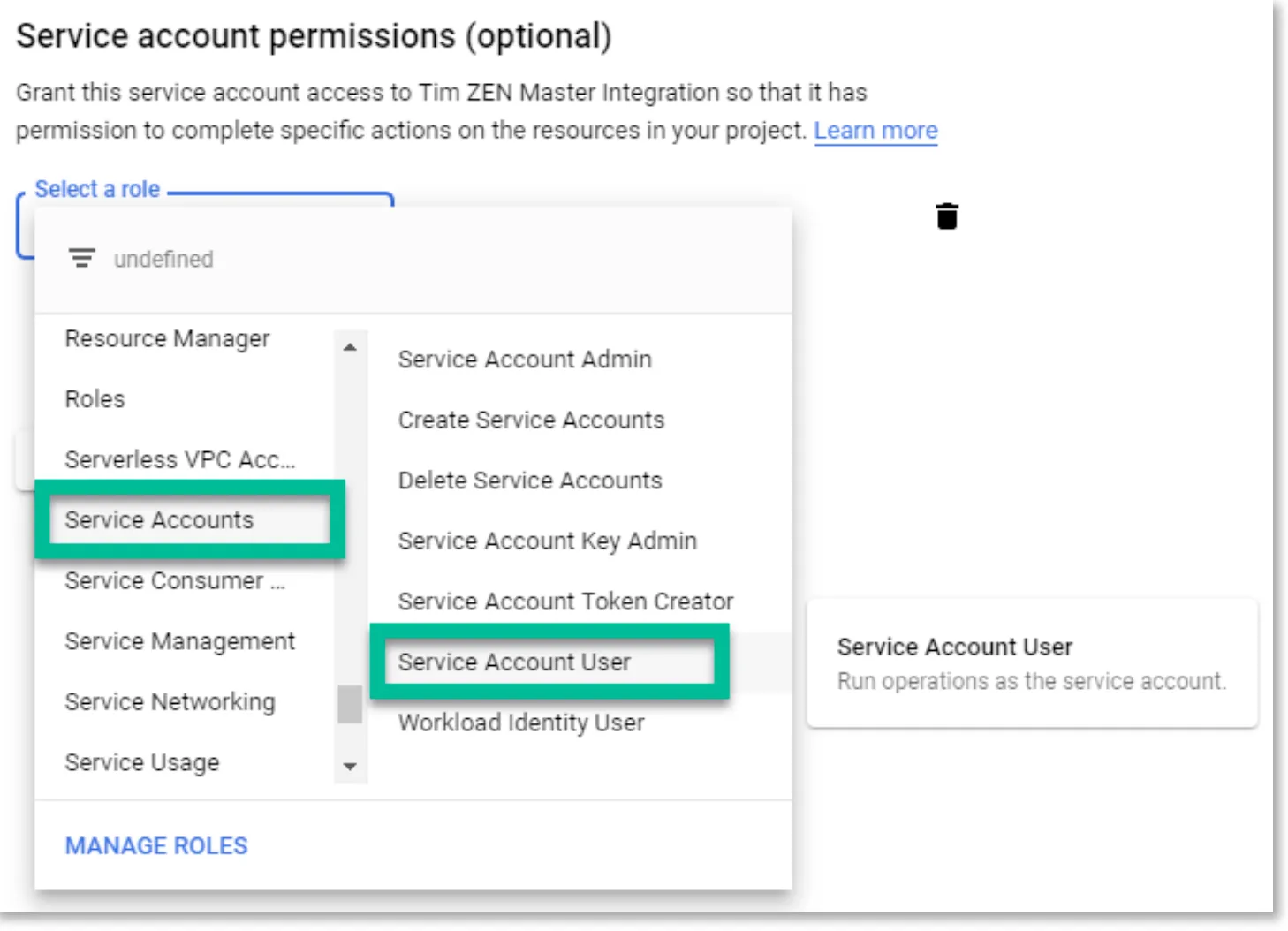1288x931 pixels.
Task: Click the Service account permissions heading
Action: pyautogui.click(x=314, y=37)
